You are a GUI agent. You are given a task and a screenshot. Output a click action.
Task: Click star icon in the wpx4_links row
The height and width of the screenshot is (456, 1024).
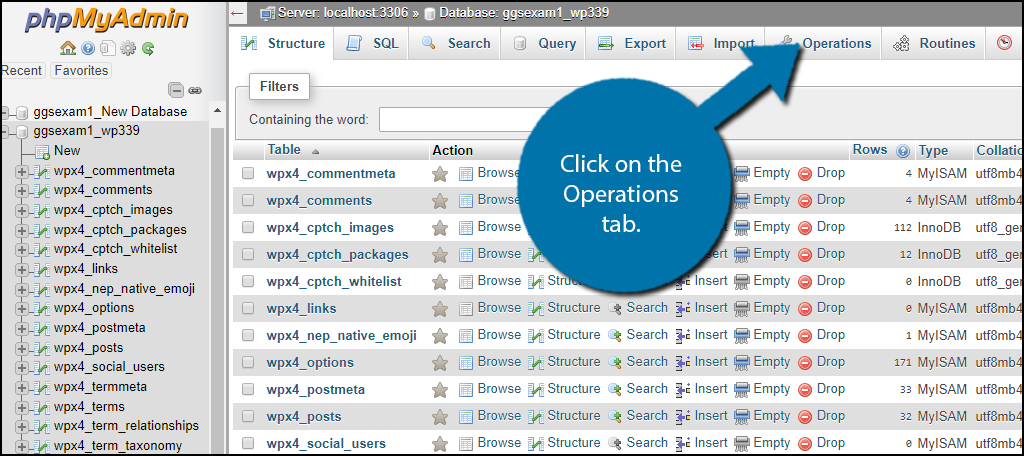click(440, 308)
